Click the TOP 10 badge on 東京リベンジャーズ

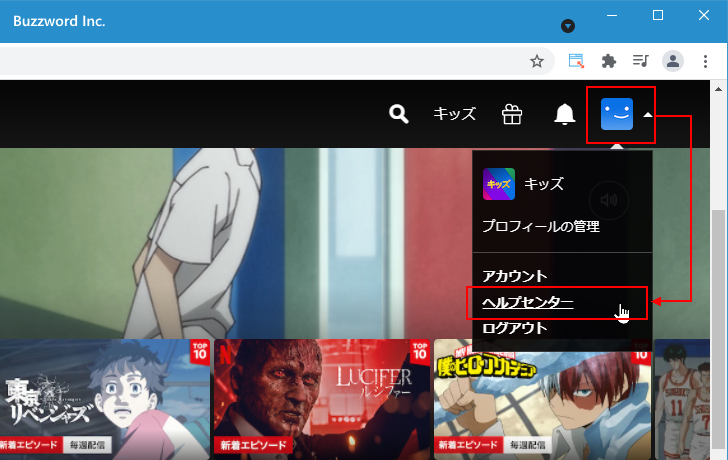click(x=200, y=351)
